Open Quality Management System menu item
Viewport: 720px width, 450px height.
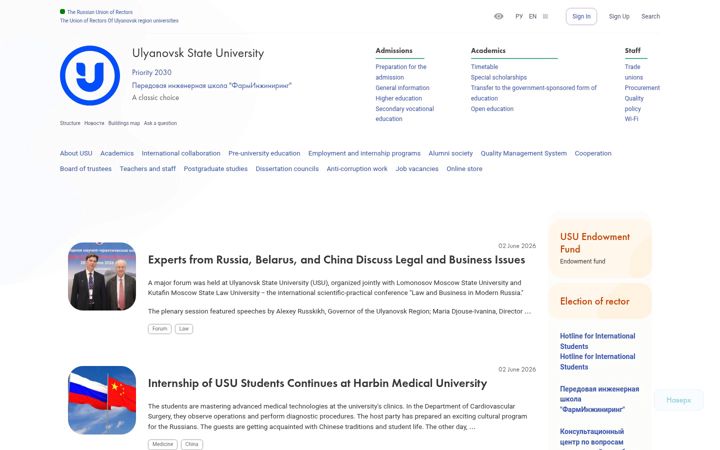pos(523,153)
